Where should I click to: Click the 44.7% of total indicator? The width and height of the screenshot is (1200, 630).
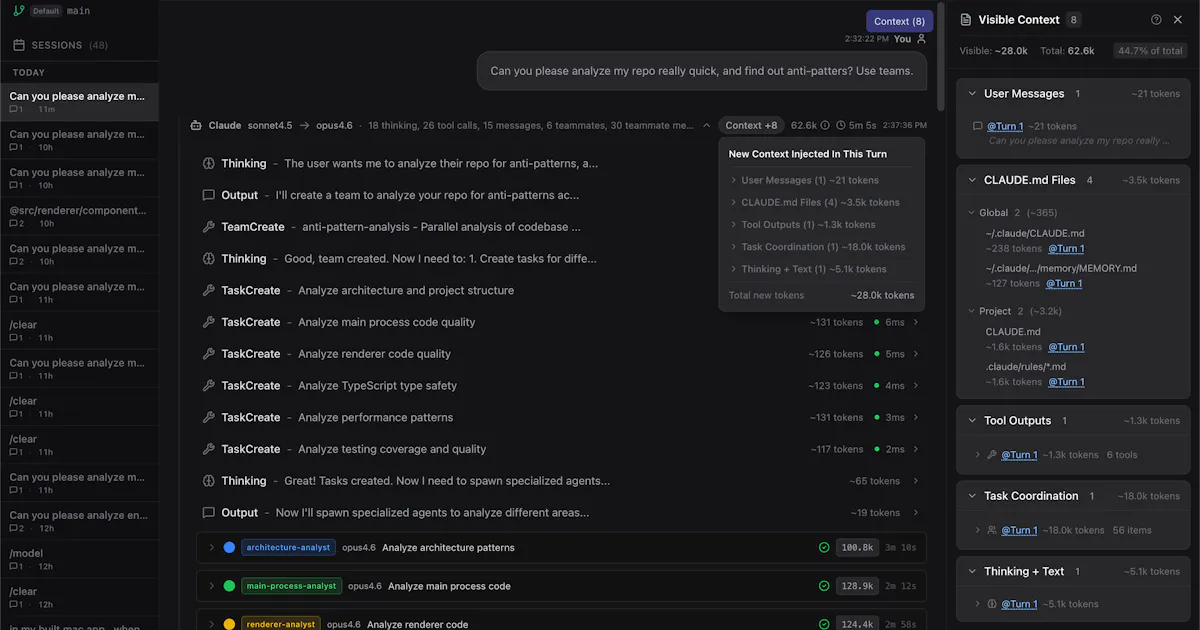[1150, 51]
